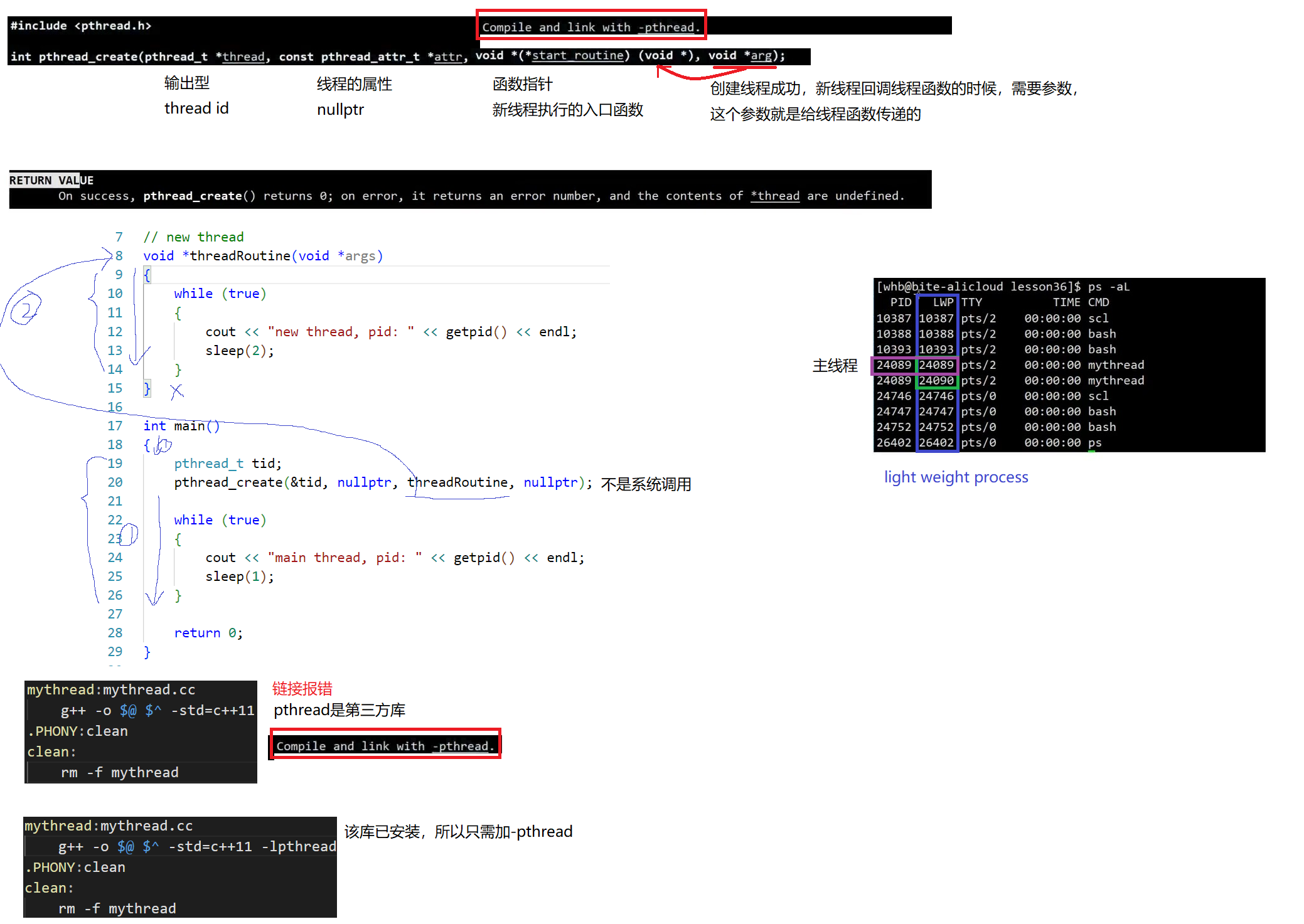Click the '-lpthread' flag in second makefile
Image resolution: width=1304 pixels, height=924 pixels.
coord(299,846)
